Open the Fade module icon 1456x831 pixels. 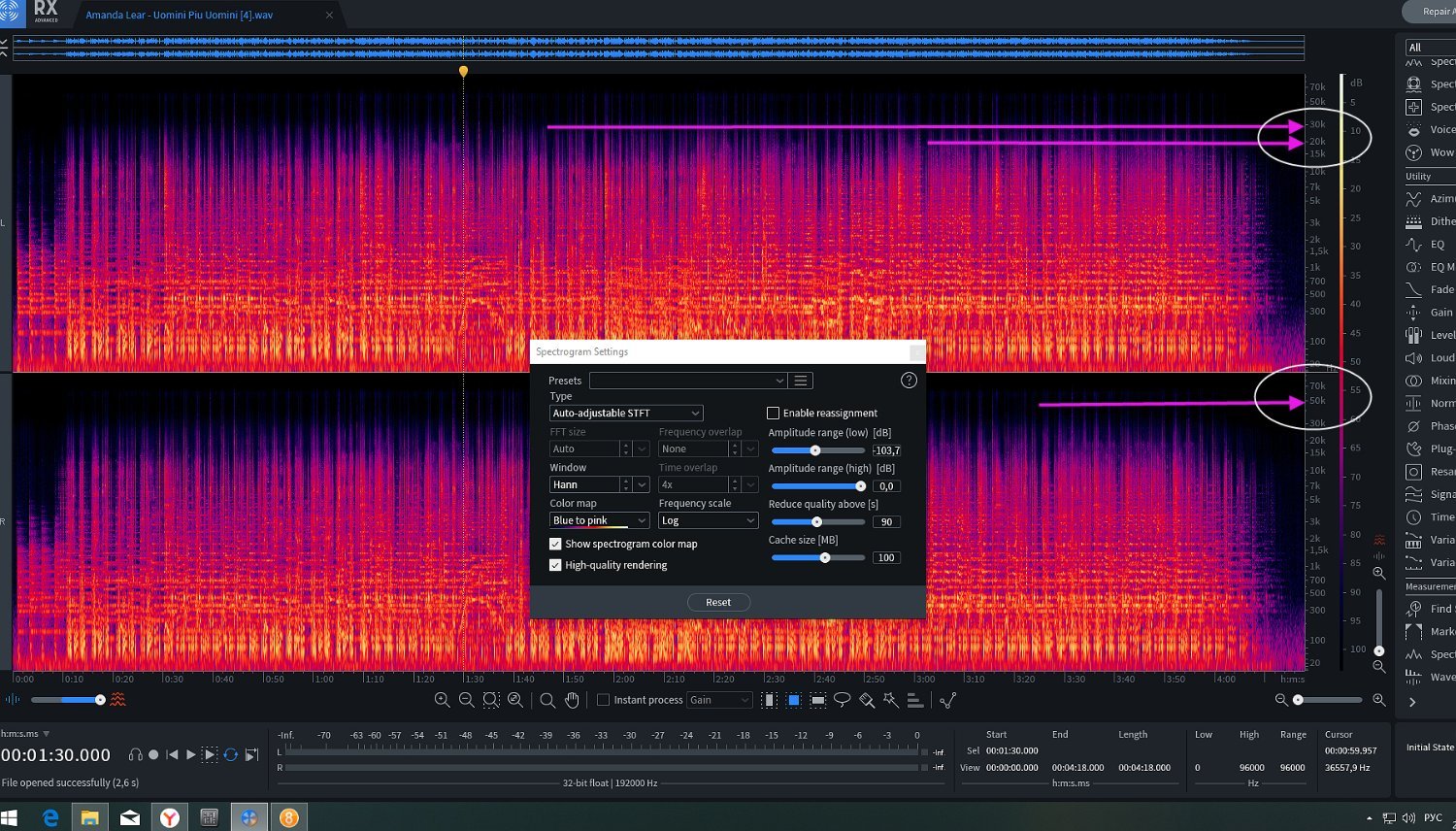tap(1414, 289)
